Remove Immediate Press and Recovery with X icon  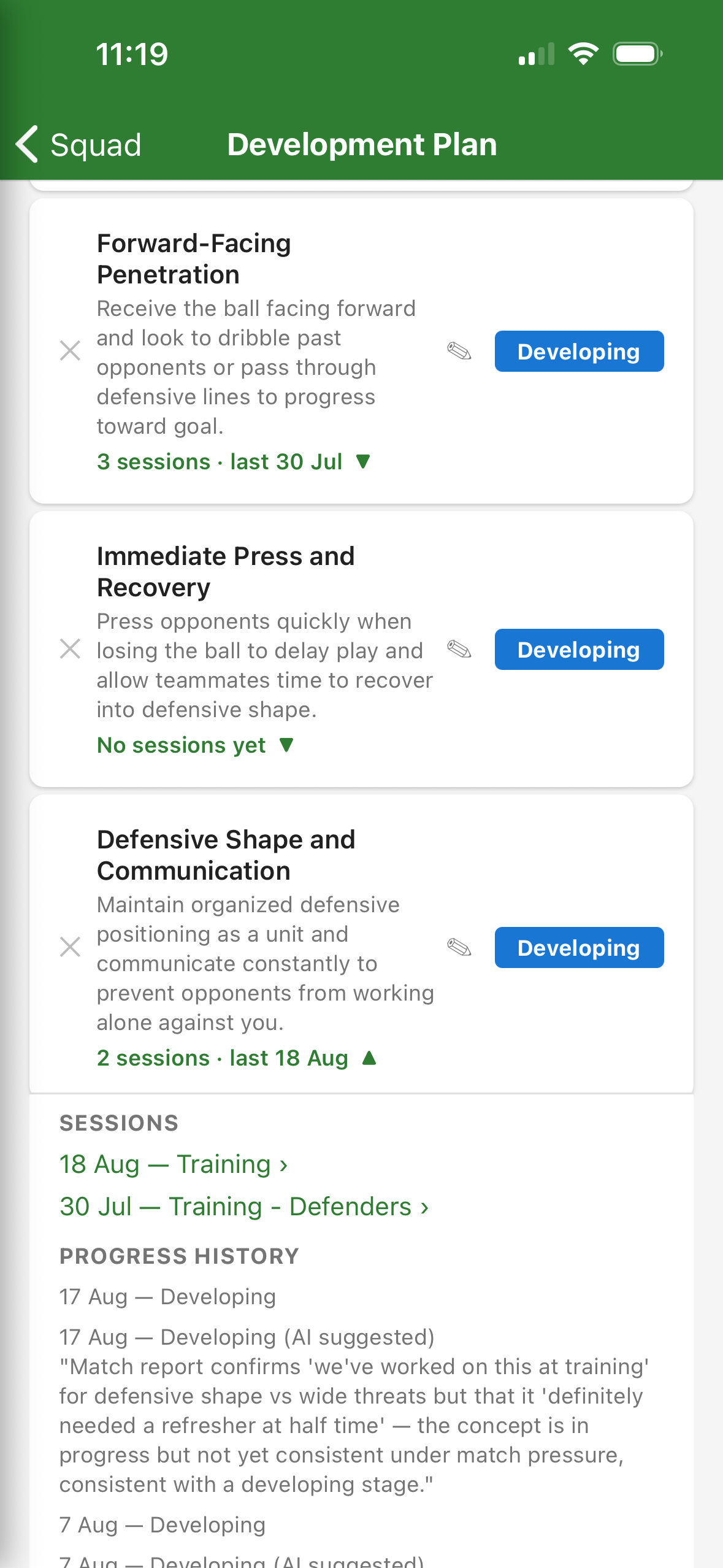[x=70, y=648]
